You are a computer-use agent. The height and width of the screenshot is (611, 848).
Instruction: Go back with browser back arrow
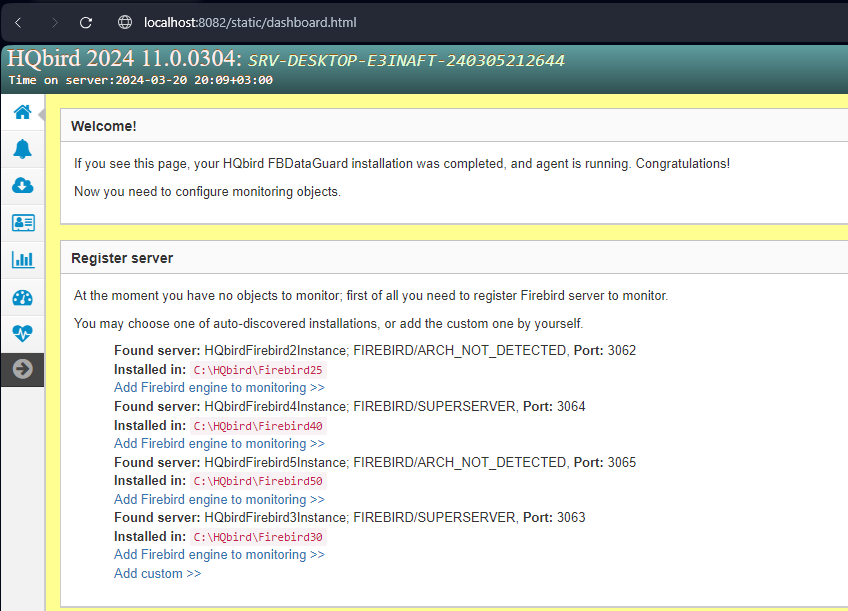click(18, 23)
